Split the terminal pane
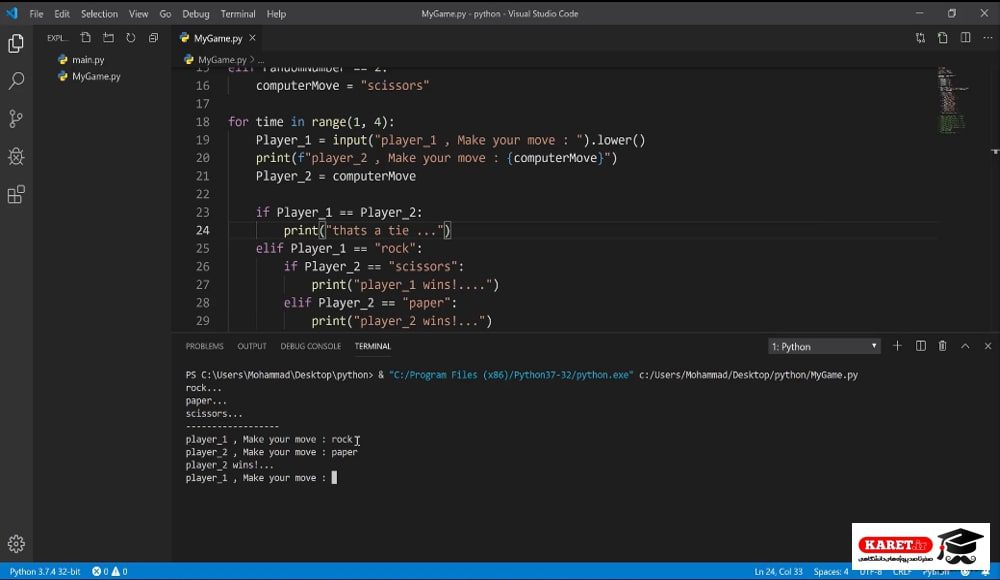The image size is (1000, 580). click(920, 346)
